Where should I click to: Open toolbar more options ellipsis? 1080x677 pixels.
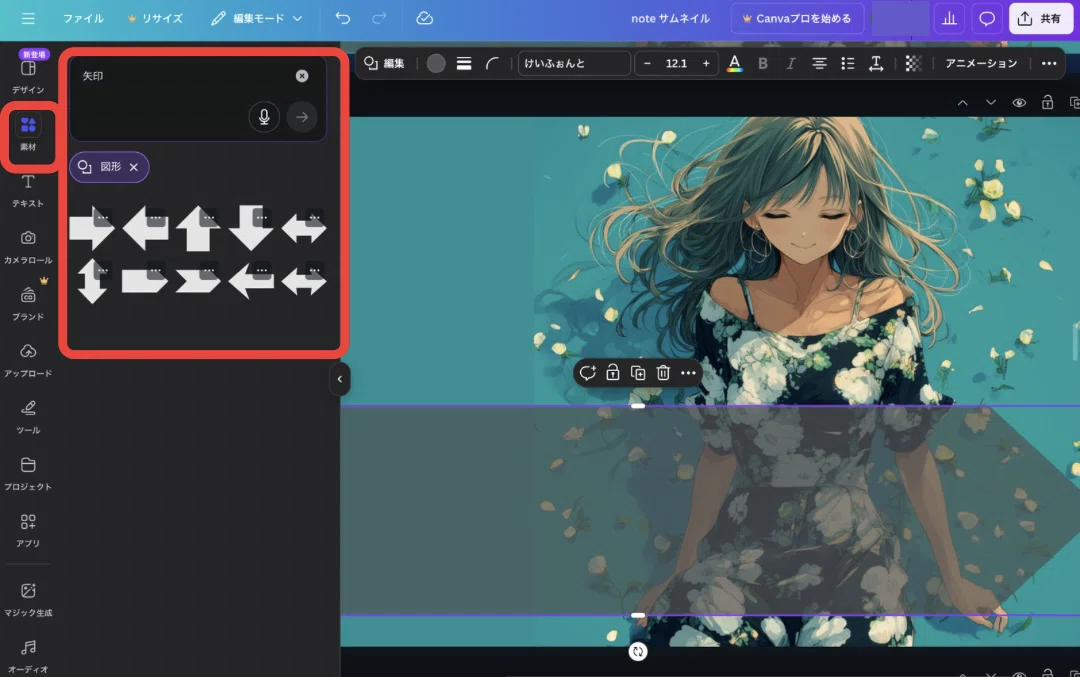pos(1048,63)
